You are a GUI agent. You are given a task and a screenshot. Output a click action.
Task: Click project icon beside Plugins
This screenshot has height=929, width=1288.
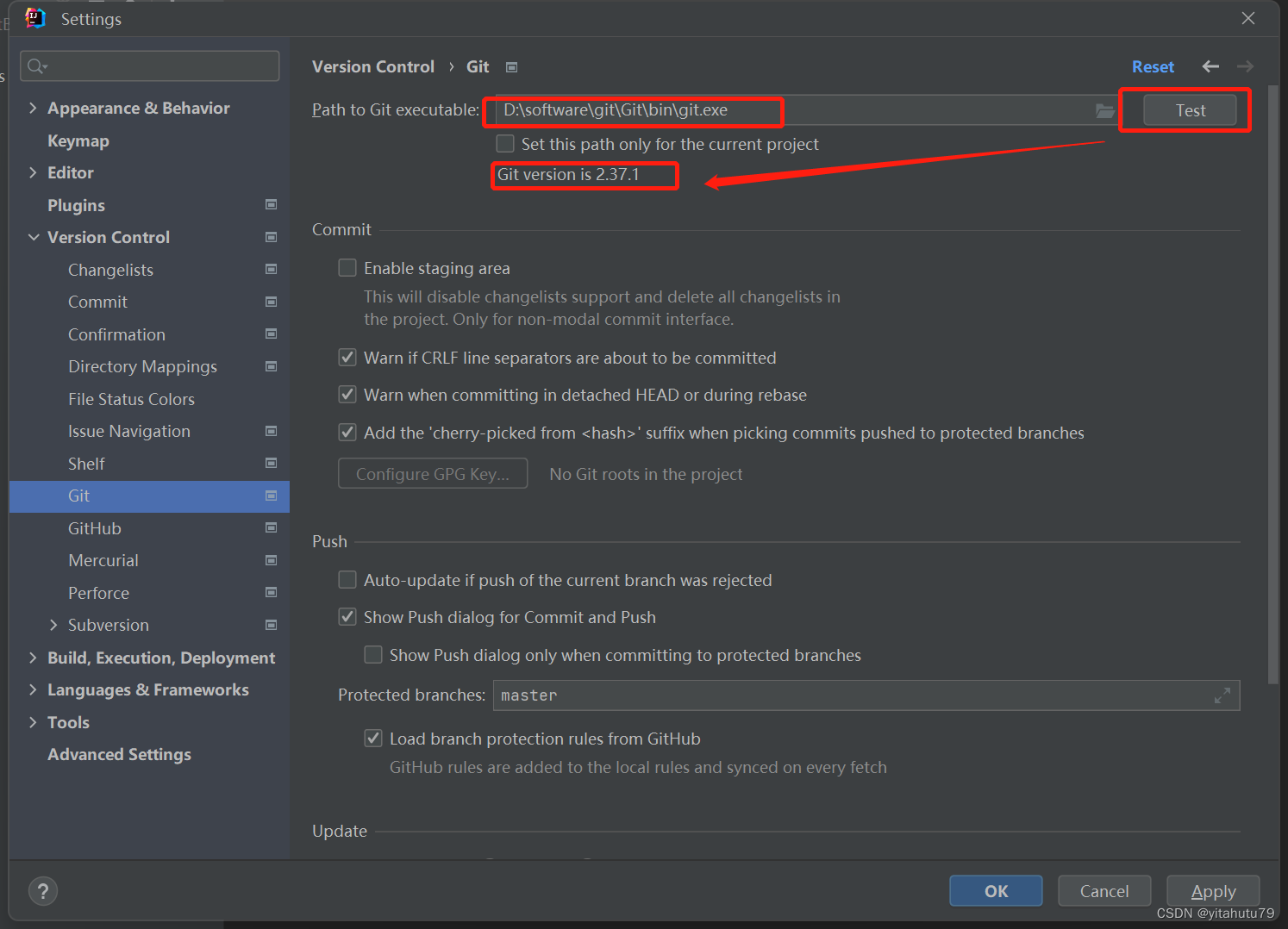272,204
